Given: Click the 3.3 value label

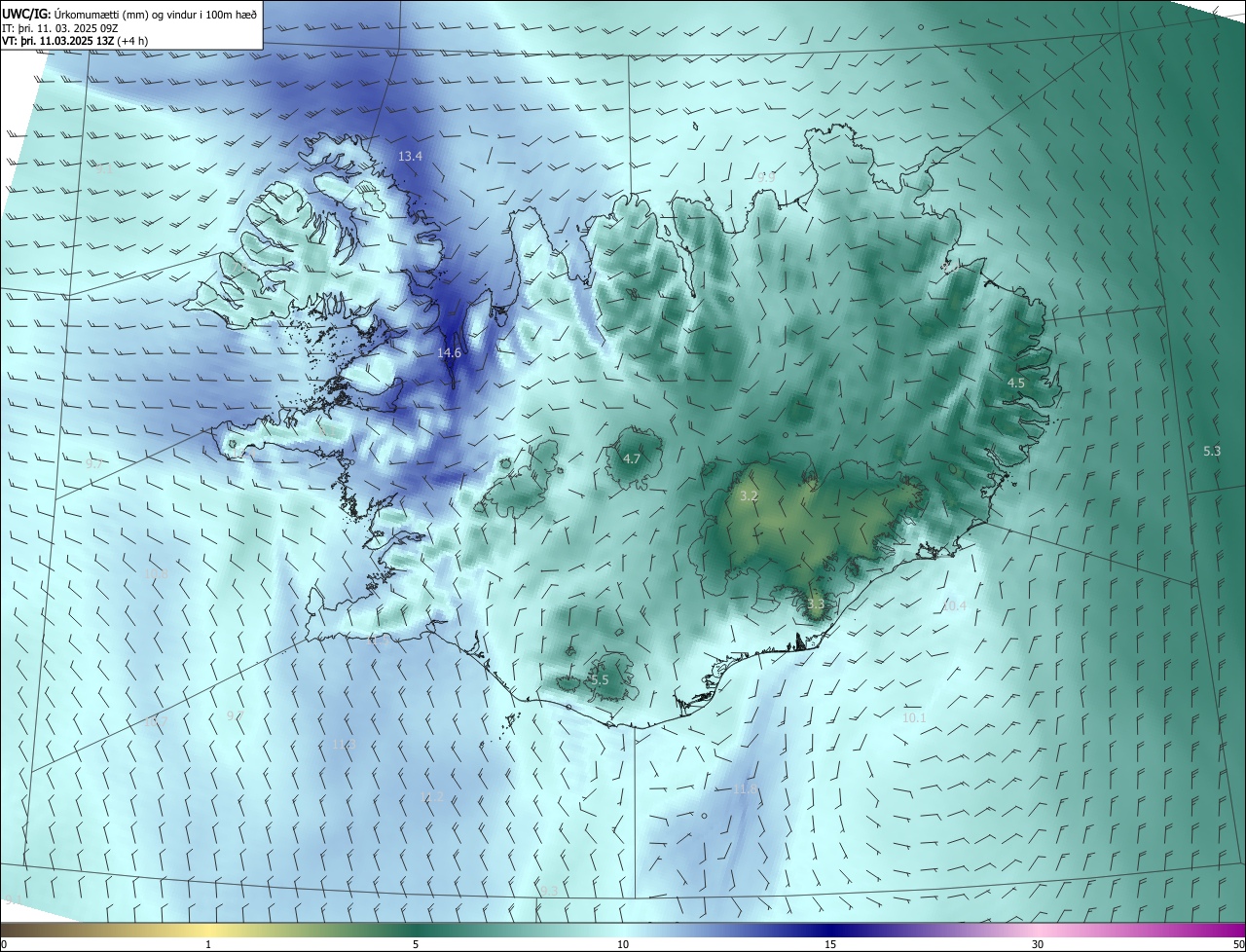Looking at the screenshot, I should pyautogui.click(x=816, y=604).
